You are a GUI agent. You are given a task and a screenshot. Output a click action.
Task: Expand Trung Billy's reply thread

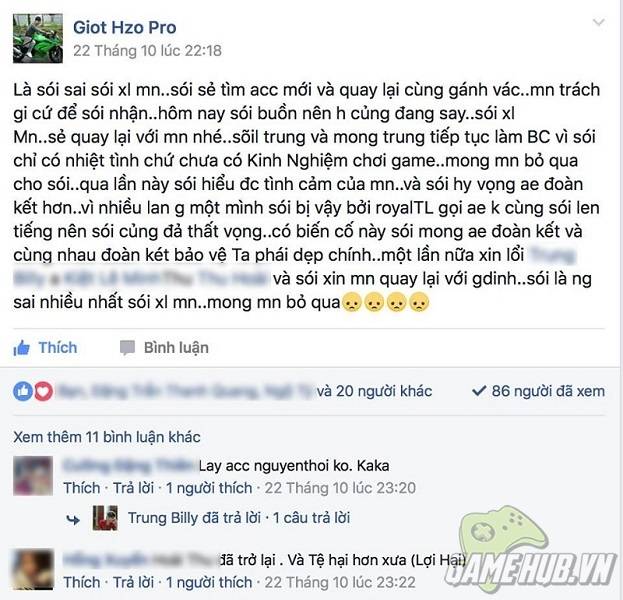click(x=239, y=518)
